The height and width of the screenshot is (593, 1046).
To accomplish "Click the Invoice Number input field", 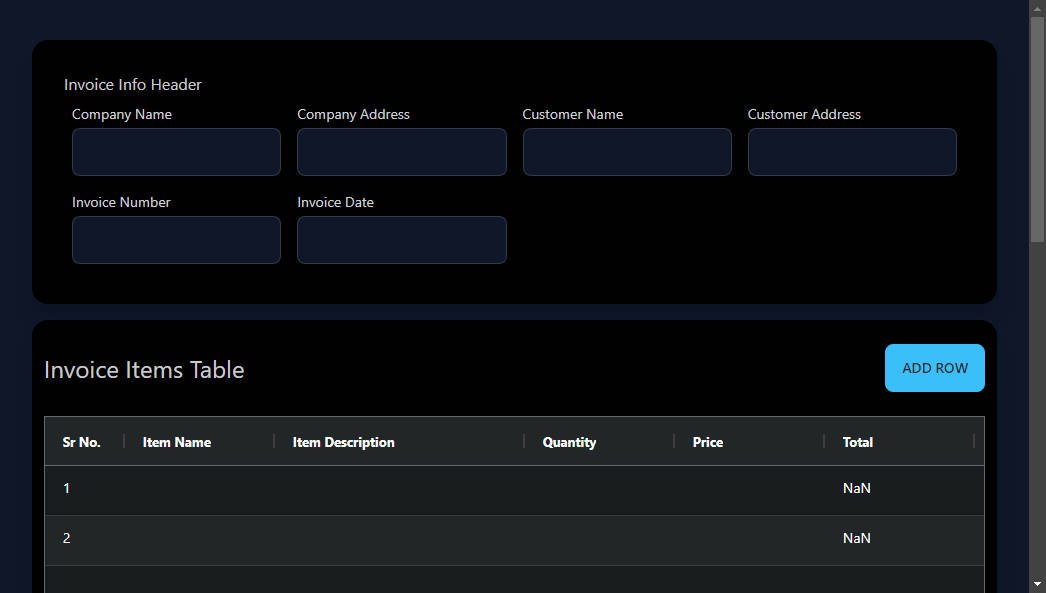I will click(176, 239).
